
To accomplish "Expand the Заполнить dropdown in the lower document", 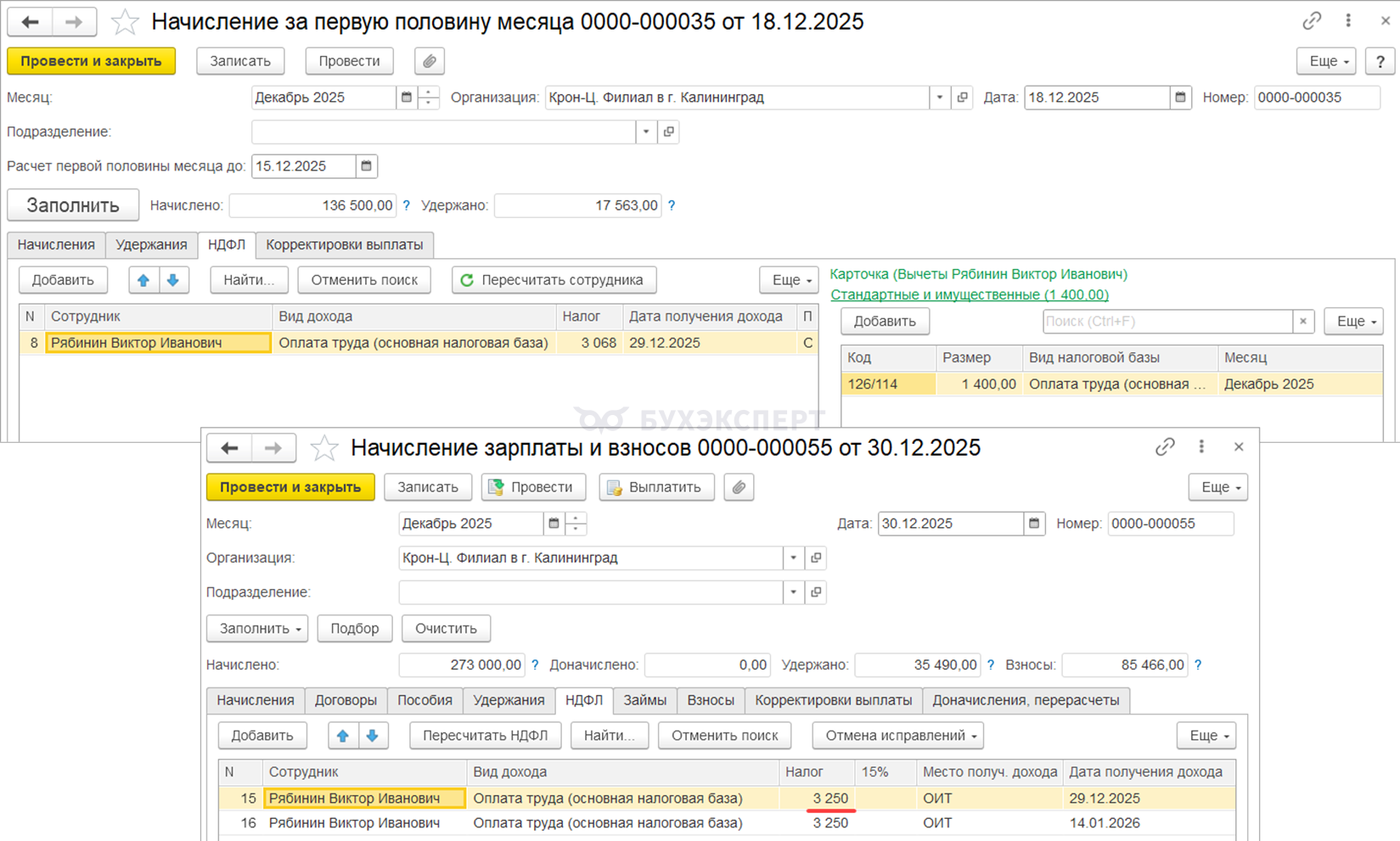I will point(257,629).
